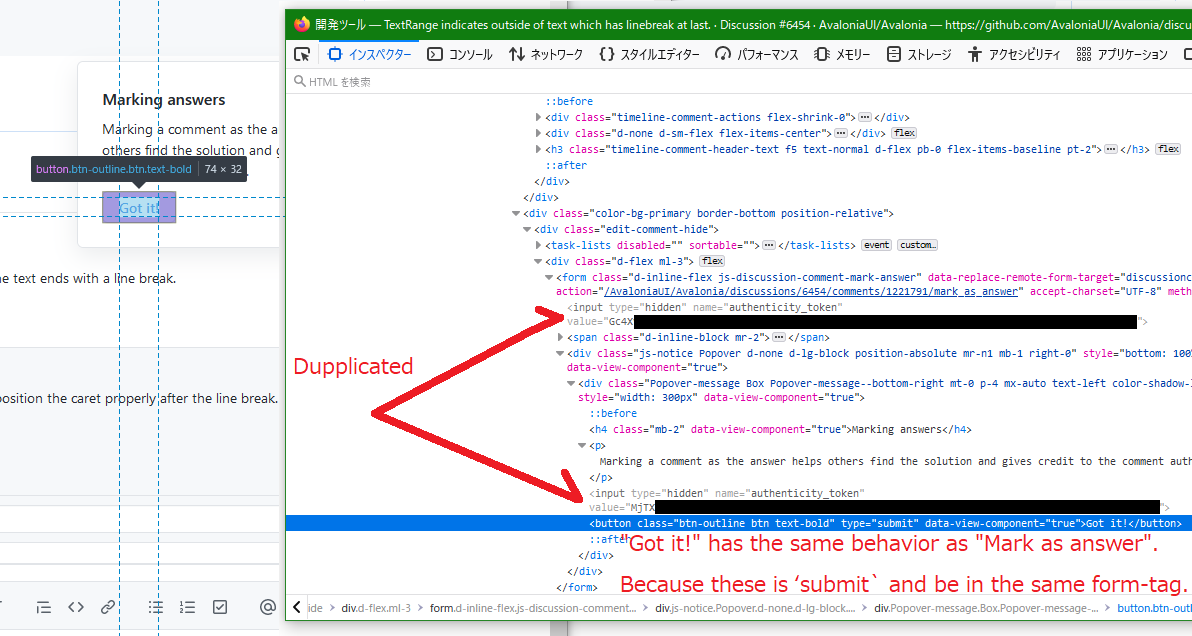This screenshot has height=636, width=1192.
Task: Toggle the flex badge next to d-flex ml-3 div
Action: coord(713,261)
